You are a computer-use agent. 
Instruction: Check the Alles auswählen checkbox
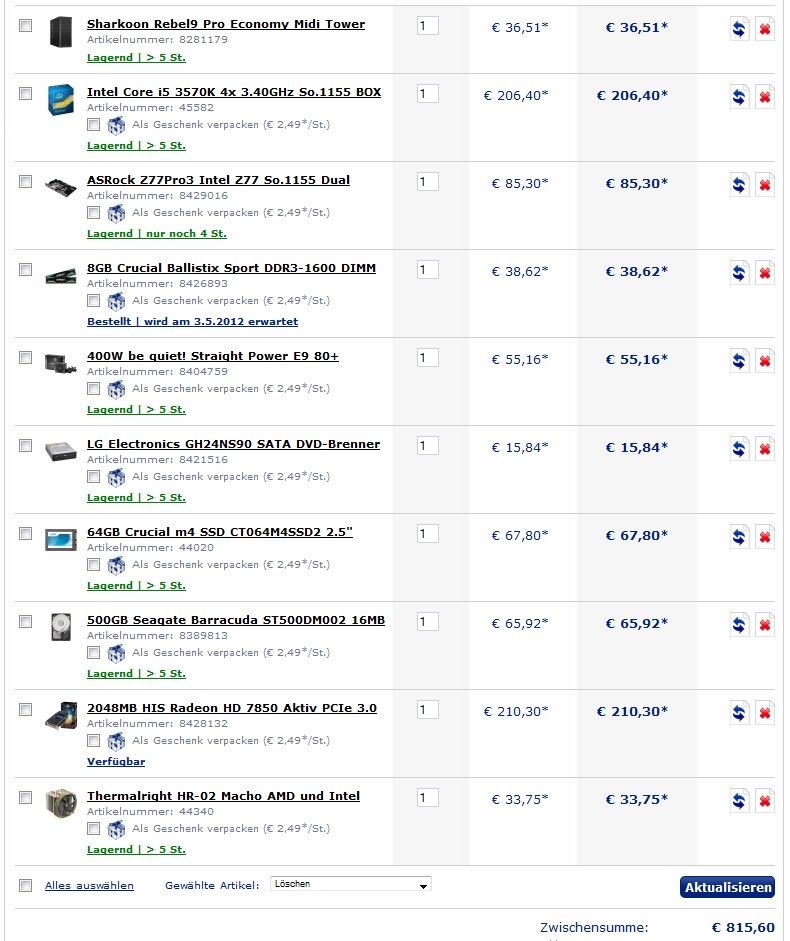[25, 885]
